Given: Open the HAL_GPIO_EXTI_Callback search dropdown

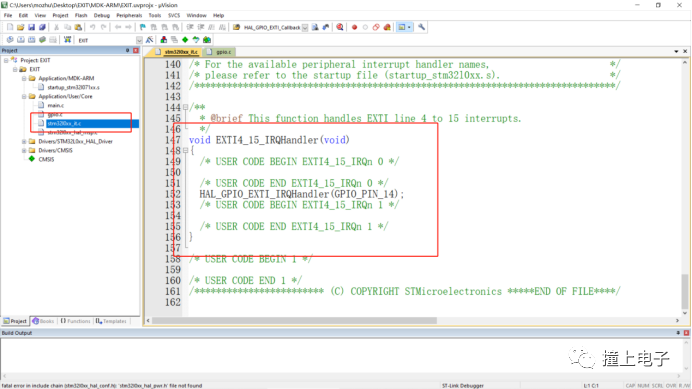Looking at the screenshot, I should 305,27.
